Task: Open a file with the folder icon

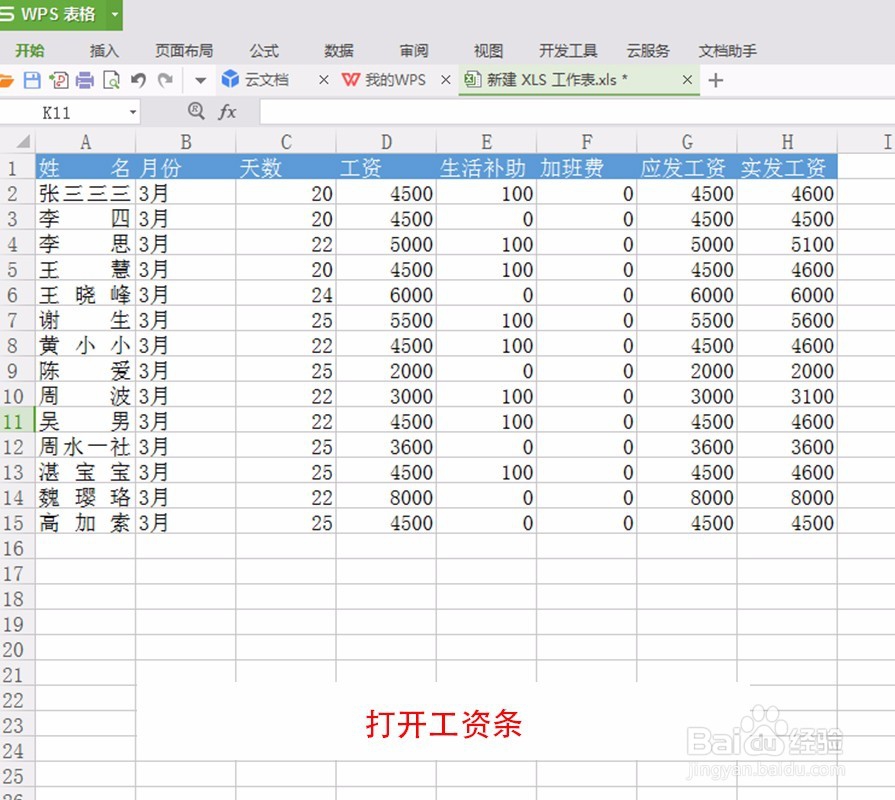Action: pos(6,80)
